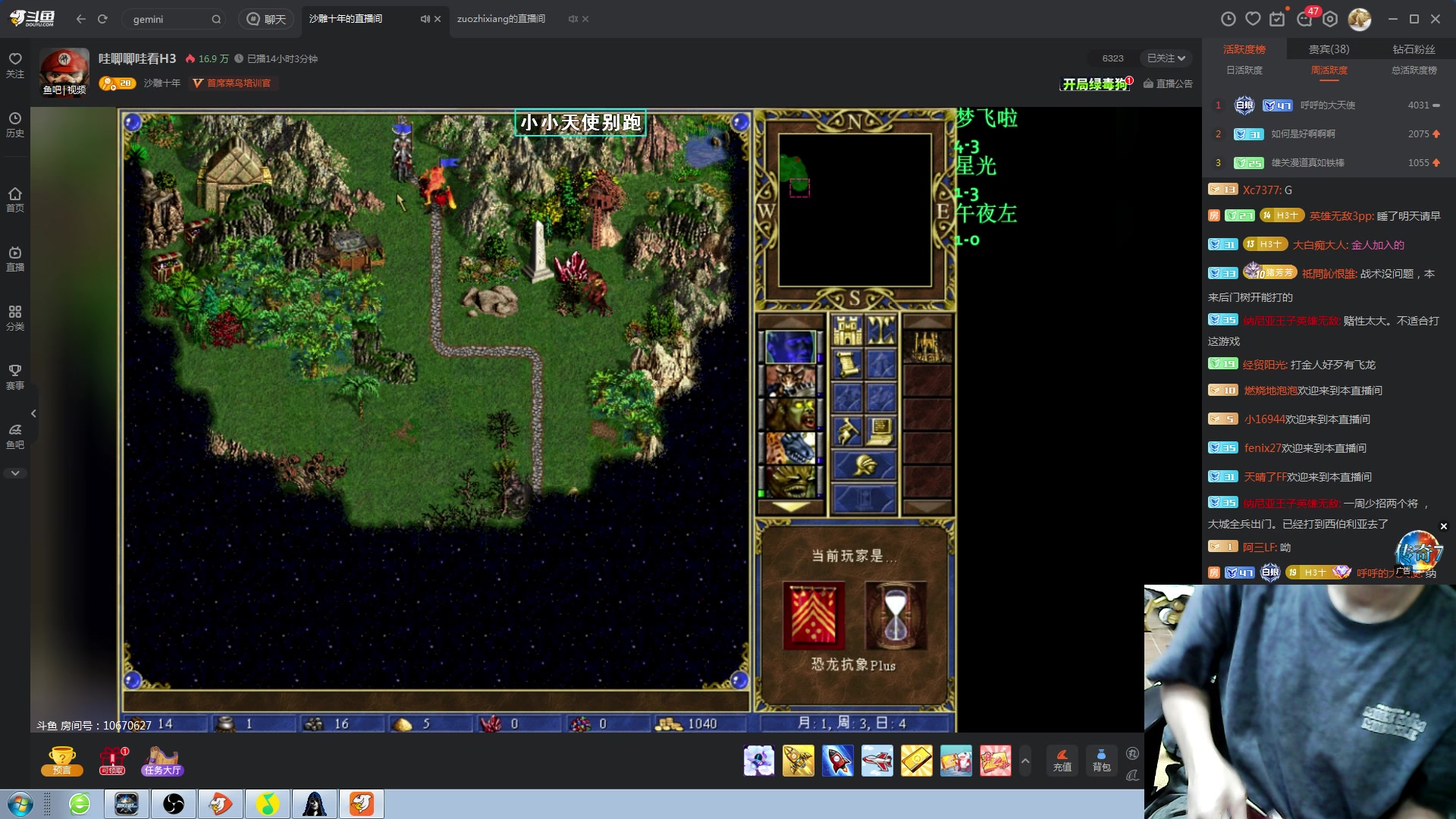Click the hourglass end-turn icon
The width and height of the screenshot is (1456, 819).
point(896,615)
